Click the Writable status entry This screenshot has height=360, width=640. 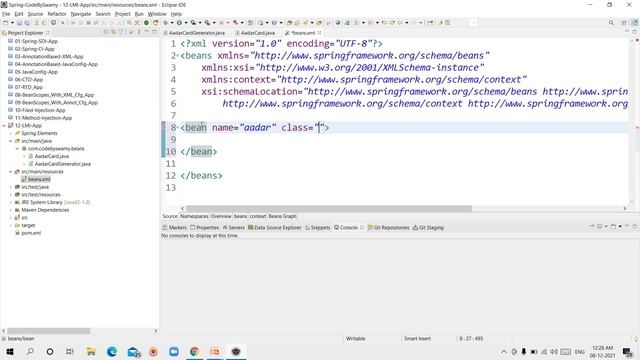(356, 339)
